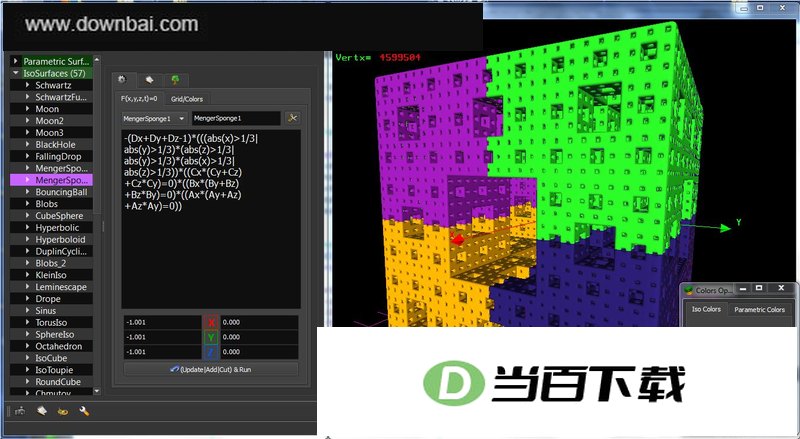Expand the Parametric Surf... tree node
This screenshot has height=439, width=800.
click(15, 61)
